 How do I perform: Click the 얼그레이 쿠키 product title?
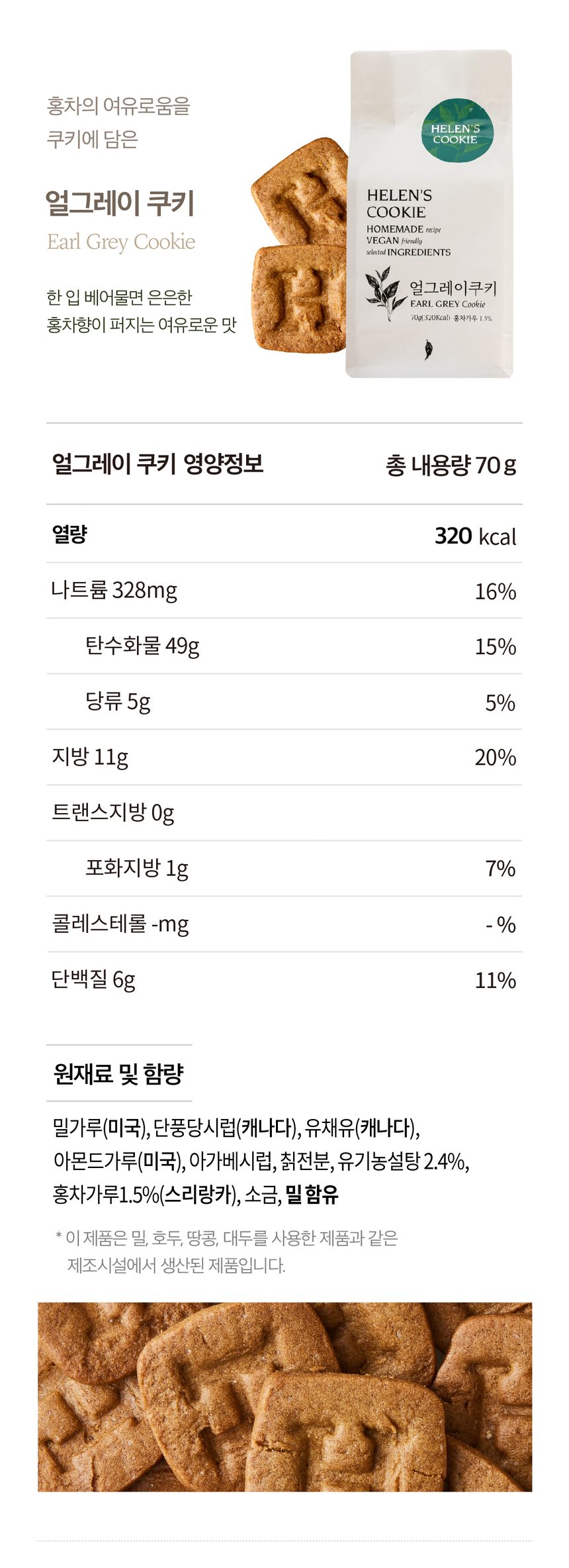point(120,202)
